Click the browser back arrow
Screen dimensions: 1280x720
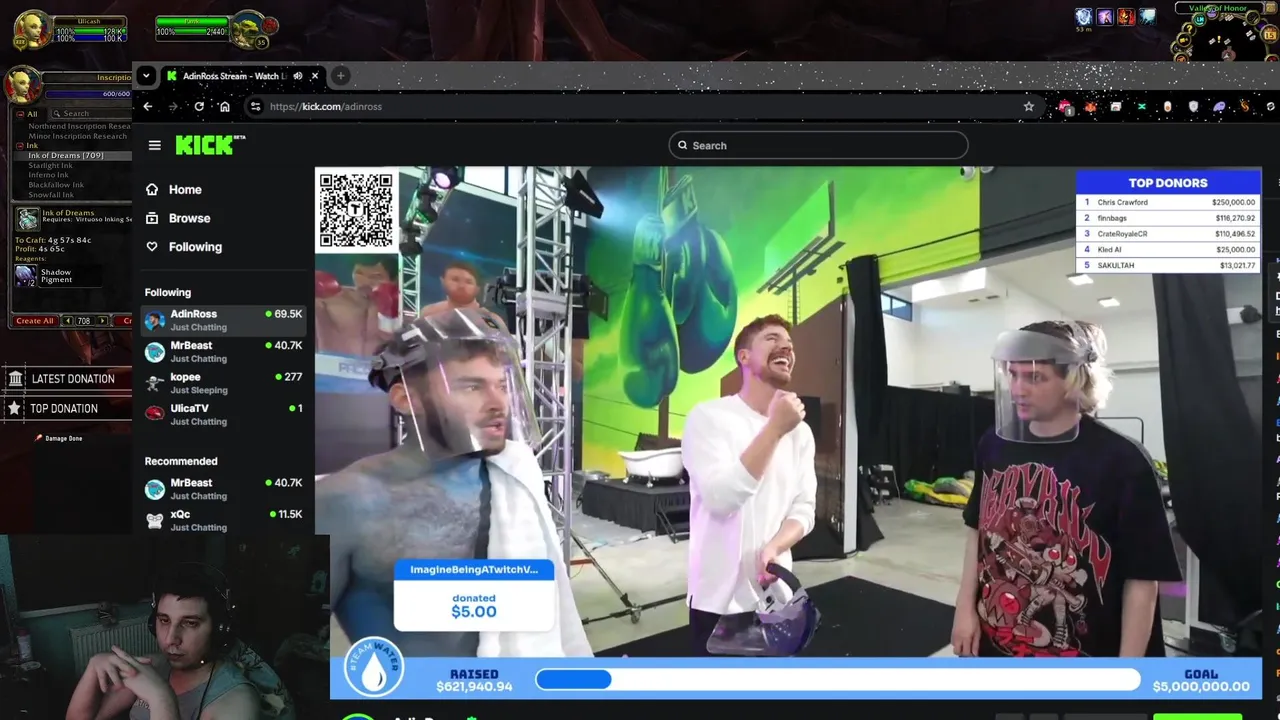(x=148, y=106)
